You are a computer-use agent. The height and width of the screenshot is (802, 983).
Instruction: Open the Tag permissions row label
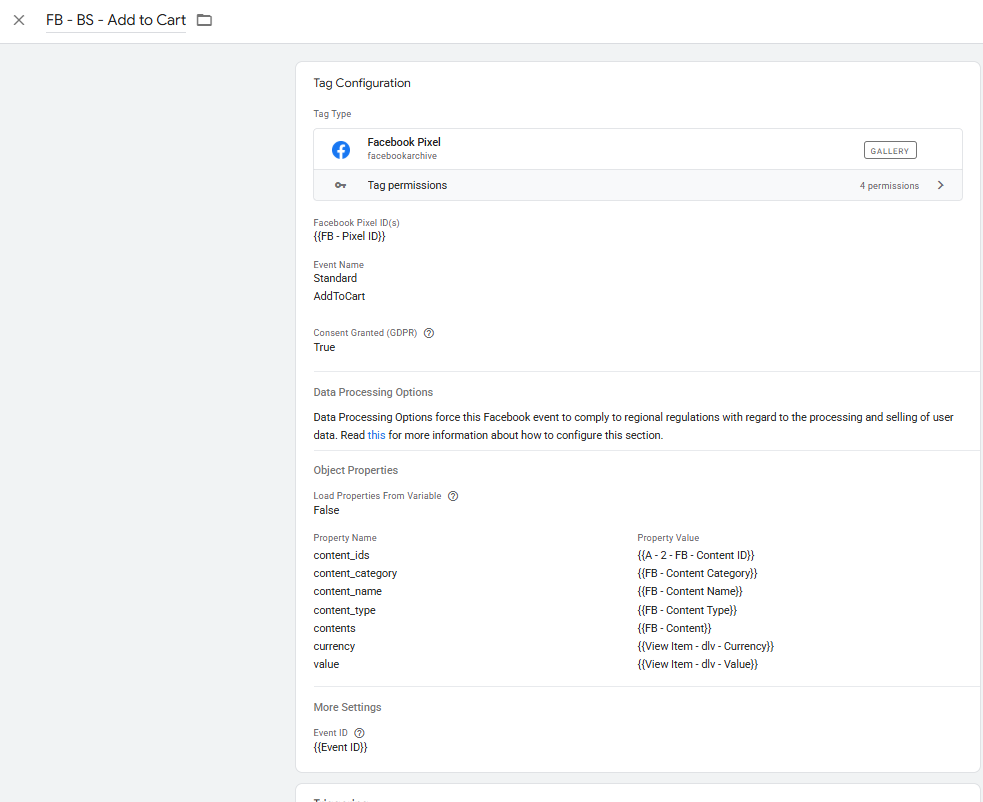pos(407,185)
